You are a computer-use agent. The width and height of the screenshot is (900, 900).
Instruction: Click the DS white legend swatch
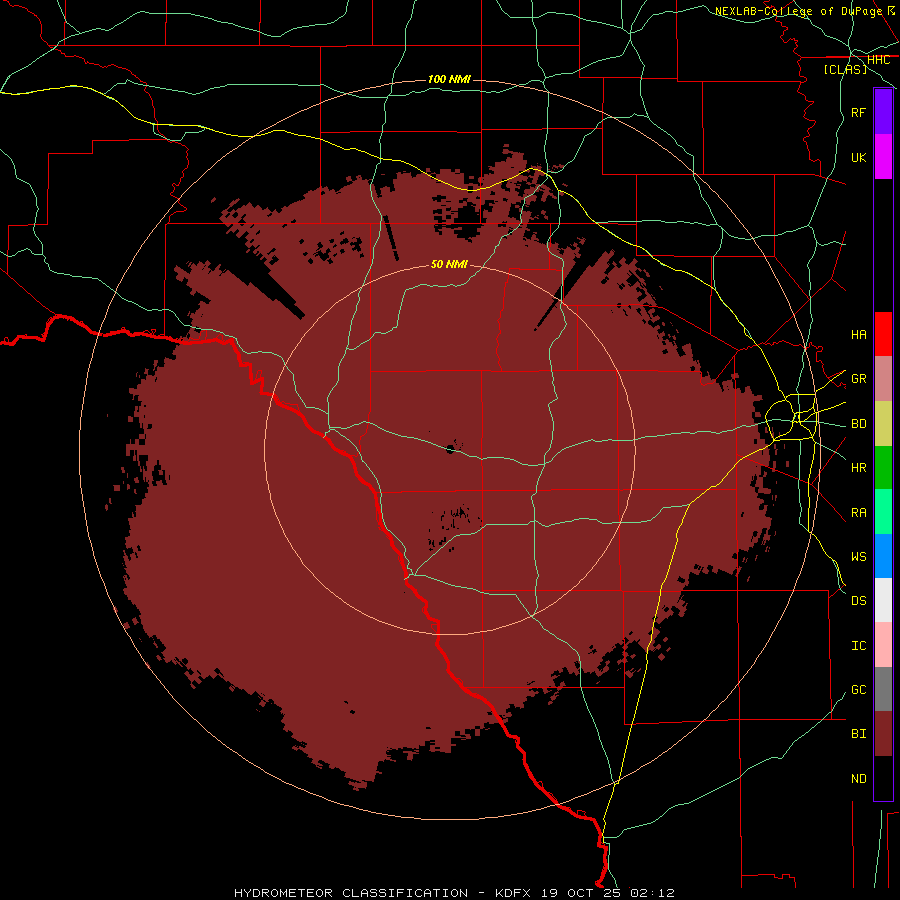883,600
